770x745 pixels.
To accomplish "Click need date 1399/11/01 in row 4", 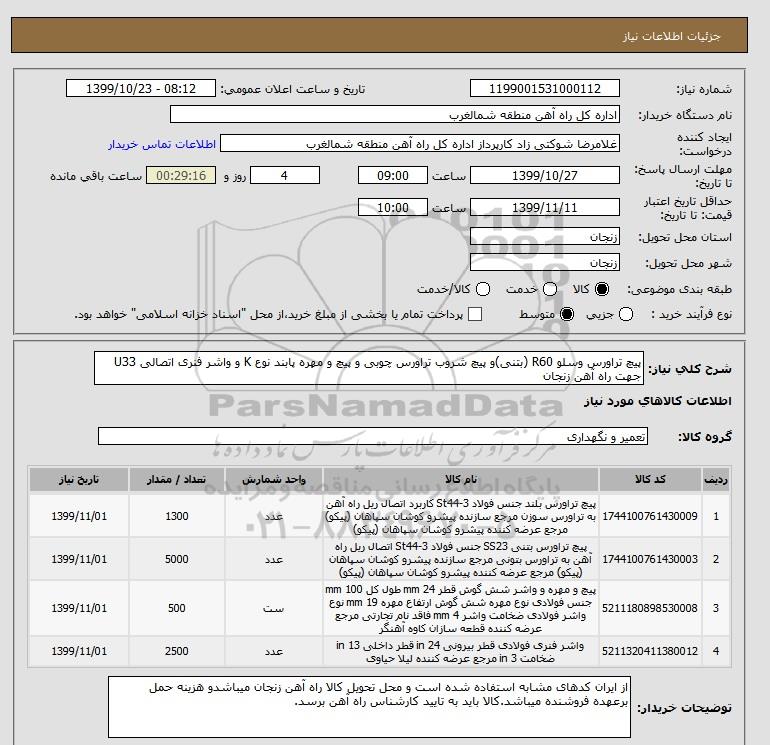I will pos(79,651).
